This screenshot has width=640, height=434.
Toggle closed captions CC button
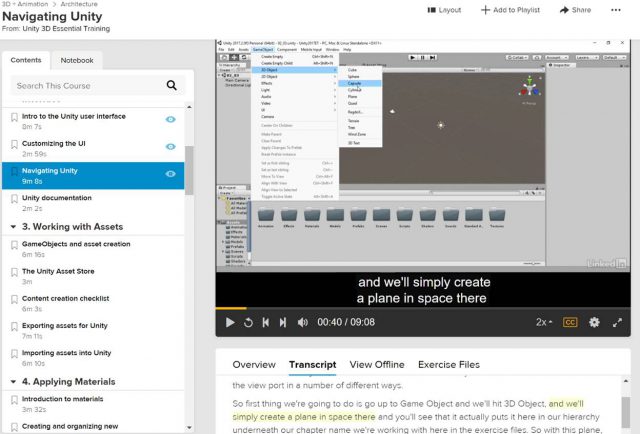(570, 322)
